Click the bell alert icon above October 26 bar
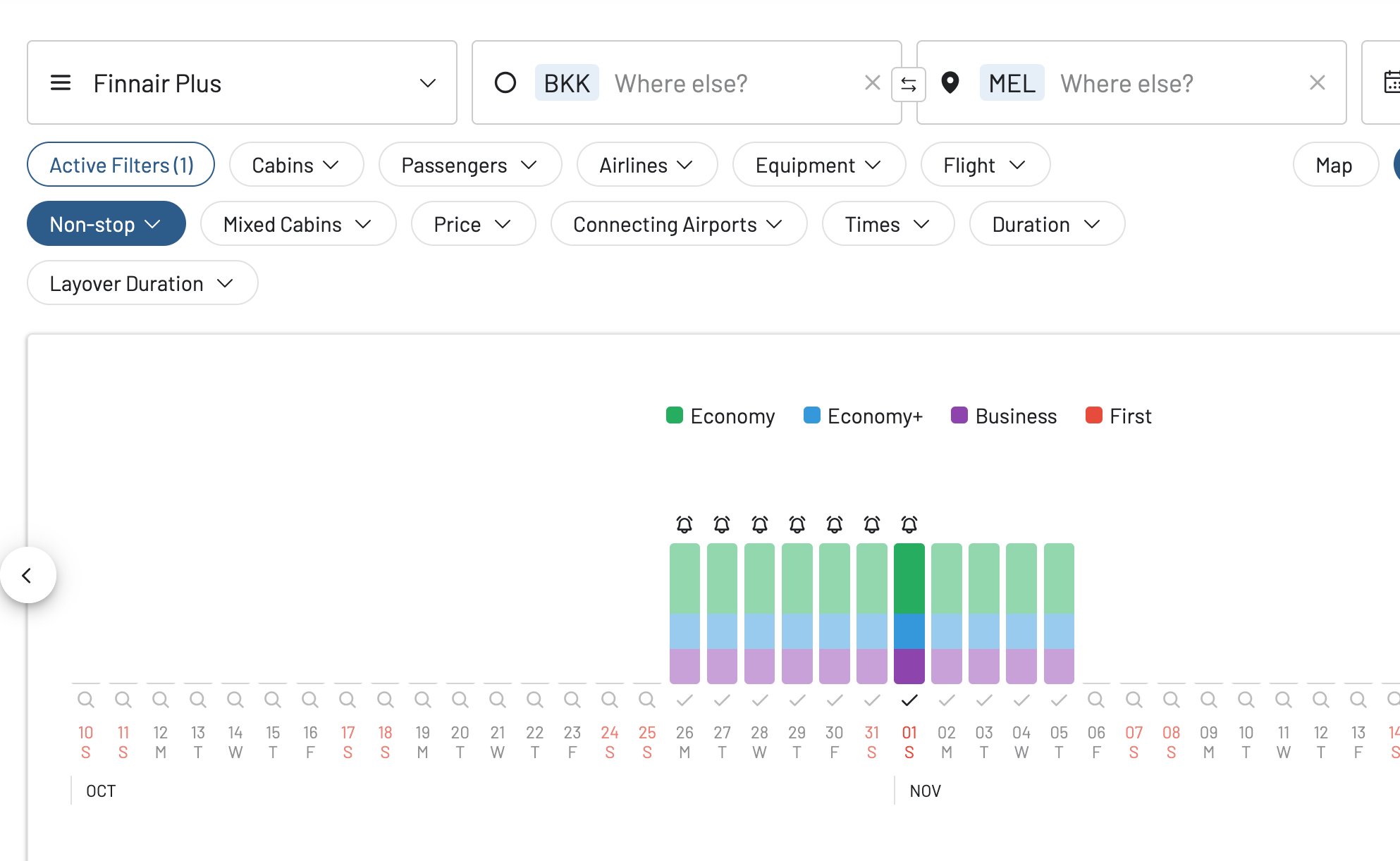This screenshot has width=1400, height=861. click(x=683, y=524)
